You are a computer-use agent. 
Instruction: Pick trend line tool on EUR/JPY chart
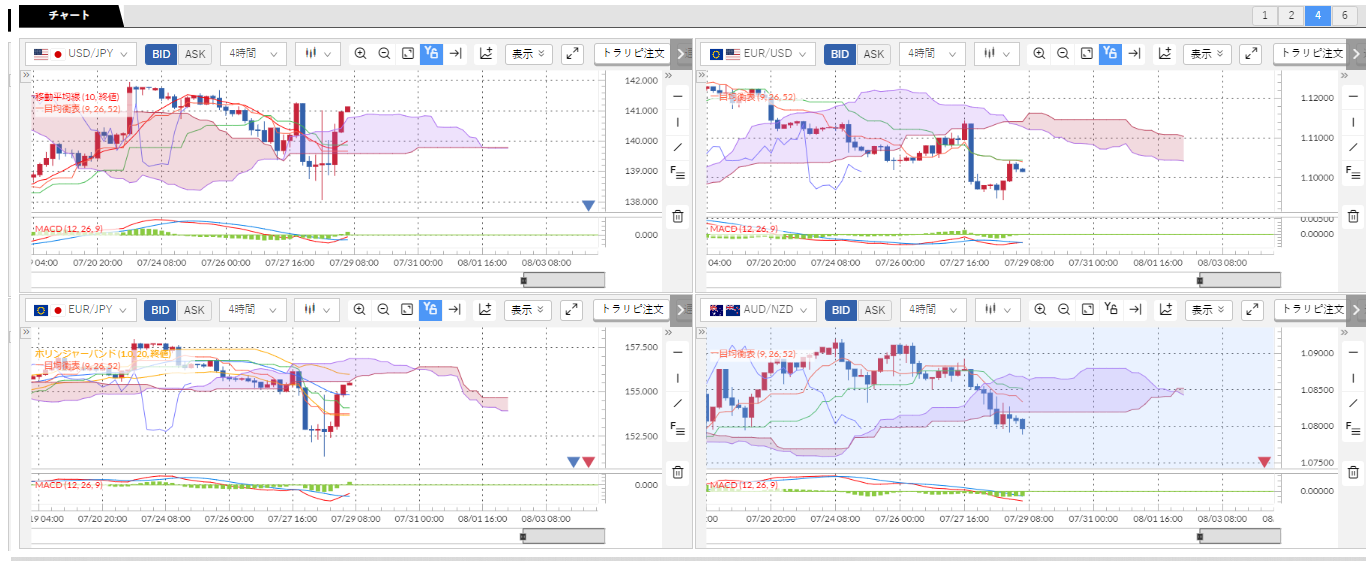click(x=677, y=403)
